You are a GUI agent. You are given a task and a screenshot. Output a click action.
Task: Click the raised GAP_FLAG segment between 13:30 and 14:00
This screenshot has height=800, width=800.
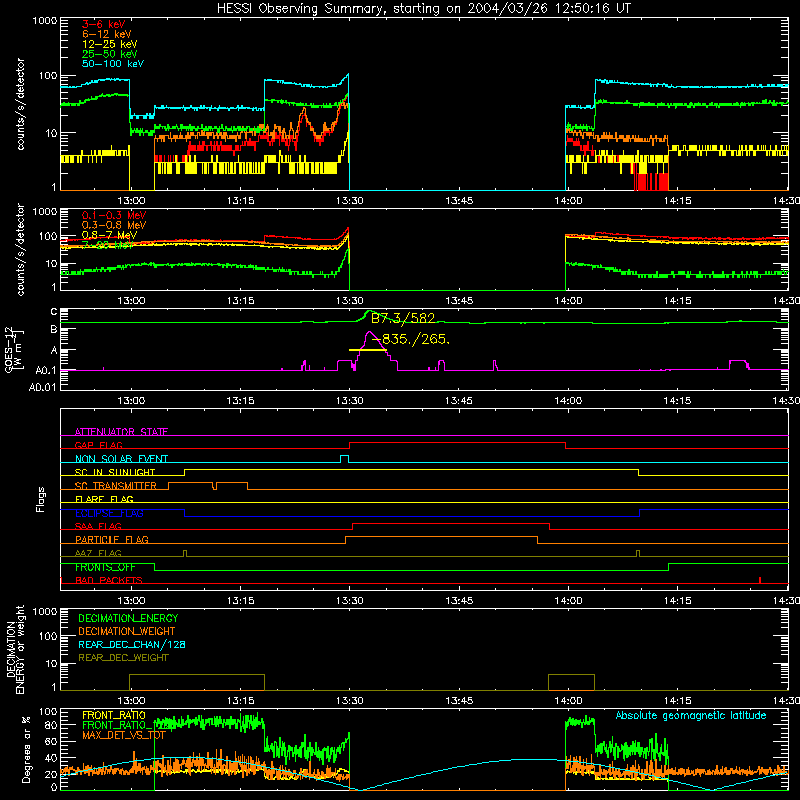(457, 443)
